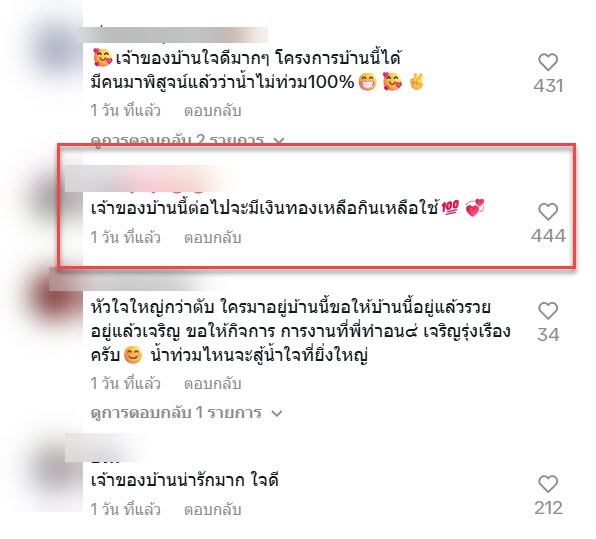Screen dimensions: 596x539
Task: Reply to the comment about โครงการบ้านนี้
Action: [x=212, y=111]
